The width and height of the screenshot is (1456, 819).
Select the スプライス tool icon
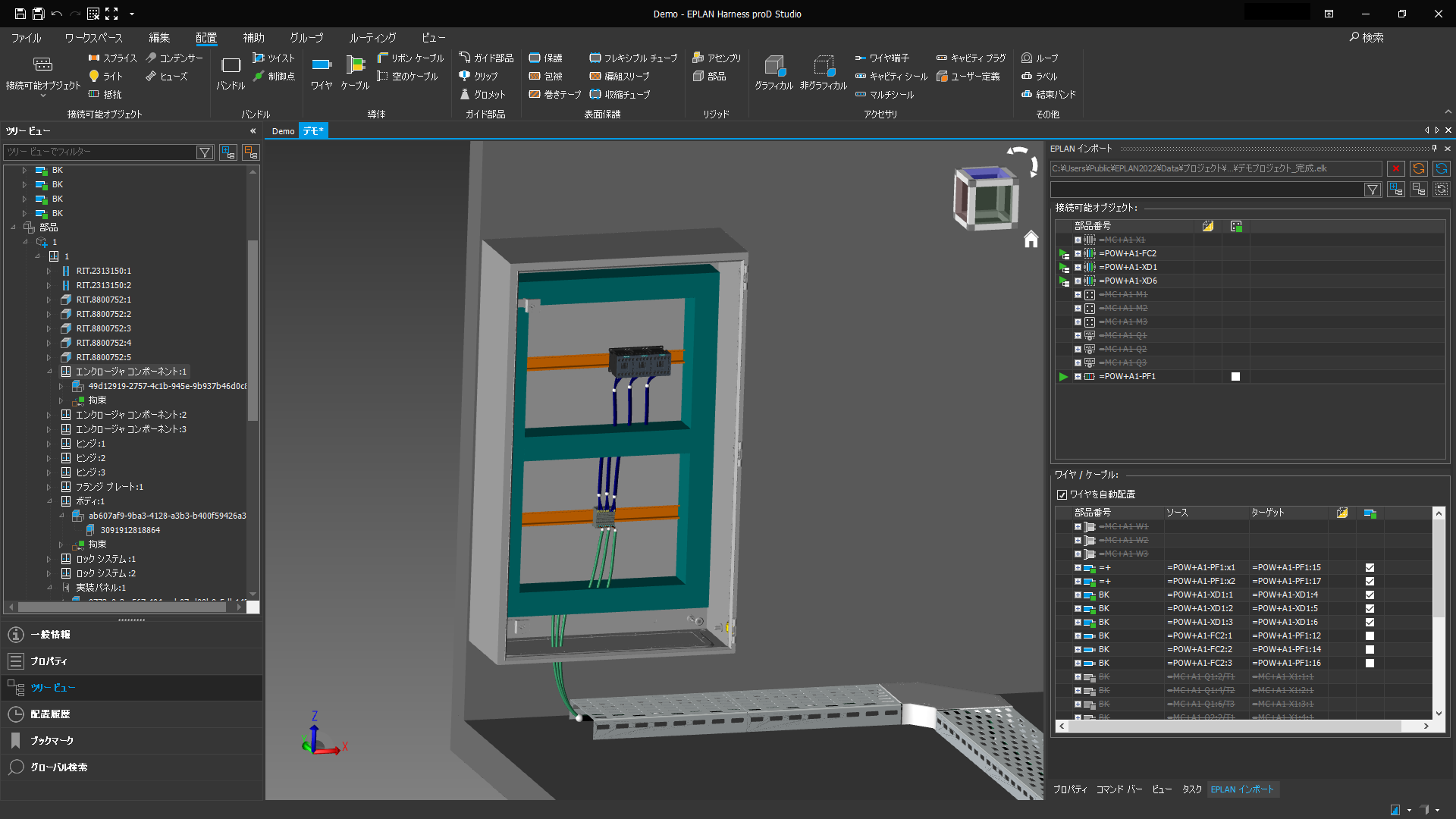click(x=94, y=58)
